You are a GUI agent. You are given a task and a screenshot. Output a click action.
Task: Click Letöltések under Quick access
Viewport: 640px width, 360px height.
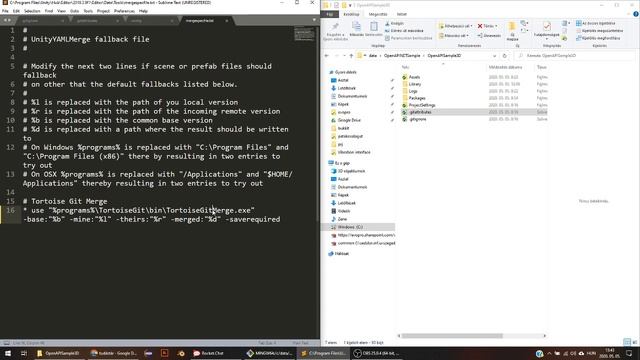click(347, 88)
